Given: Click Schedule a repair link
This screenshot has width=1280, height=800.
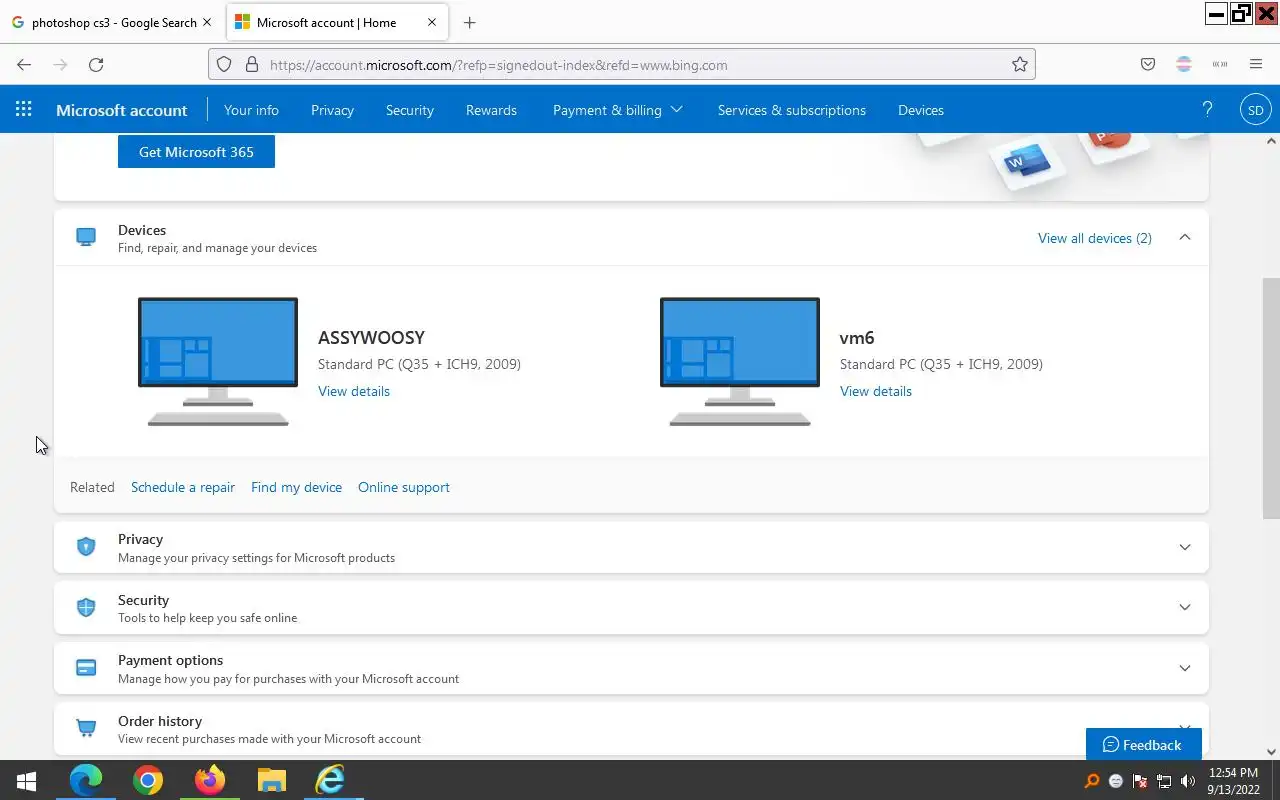Looking at the screenshot, I should pyautogui.click(x=183, y=487).
